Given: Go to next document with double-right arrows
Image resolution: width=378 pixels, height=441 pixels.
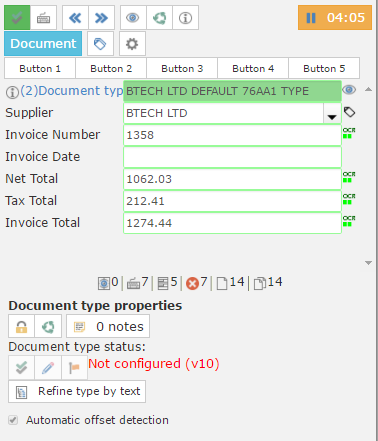Looking at the screenshot, I should tap(102, 18).
